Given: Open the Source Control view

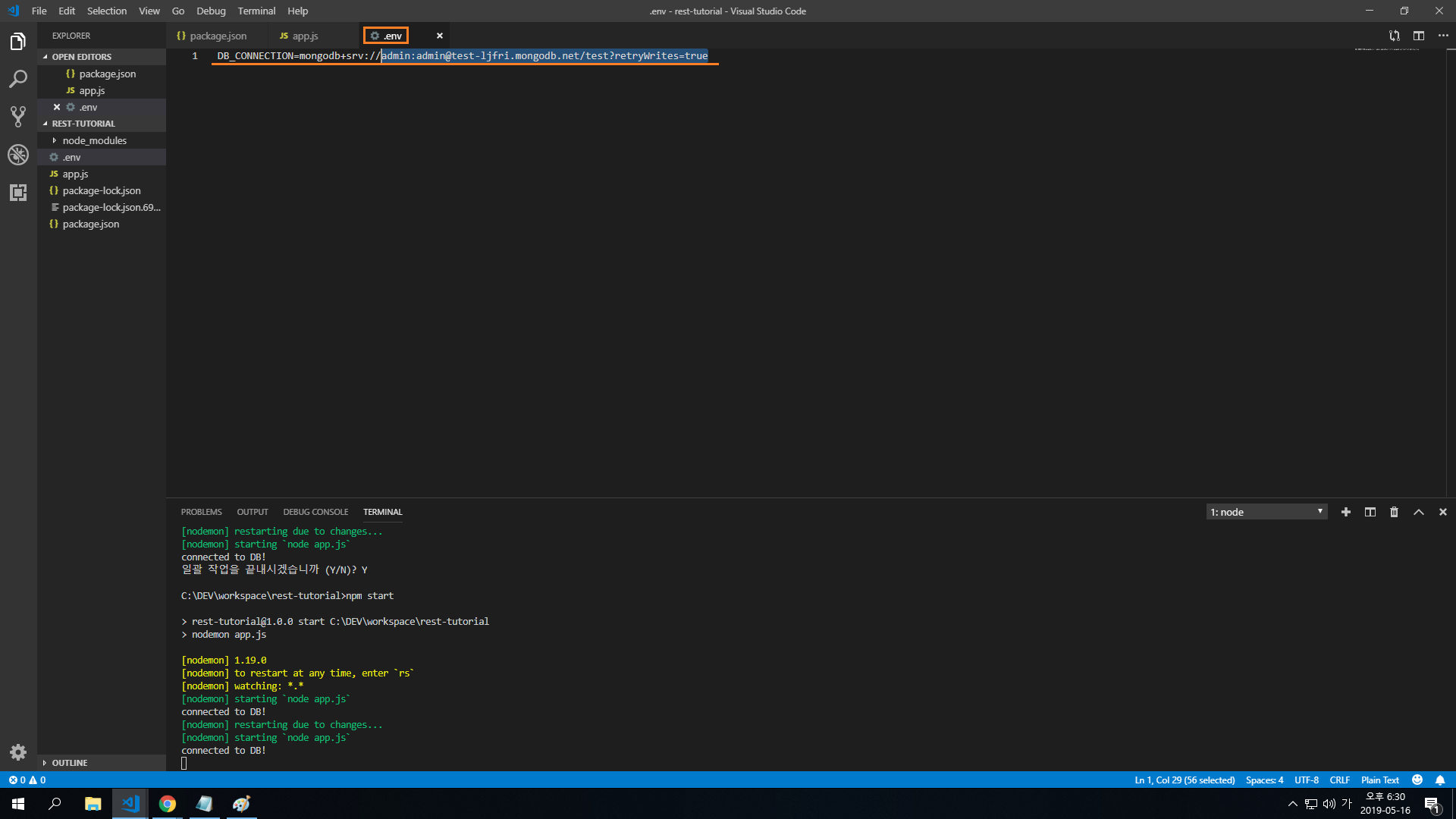Looking at the screenshot, I should coord(18,116).
